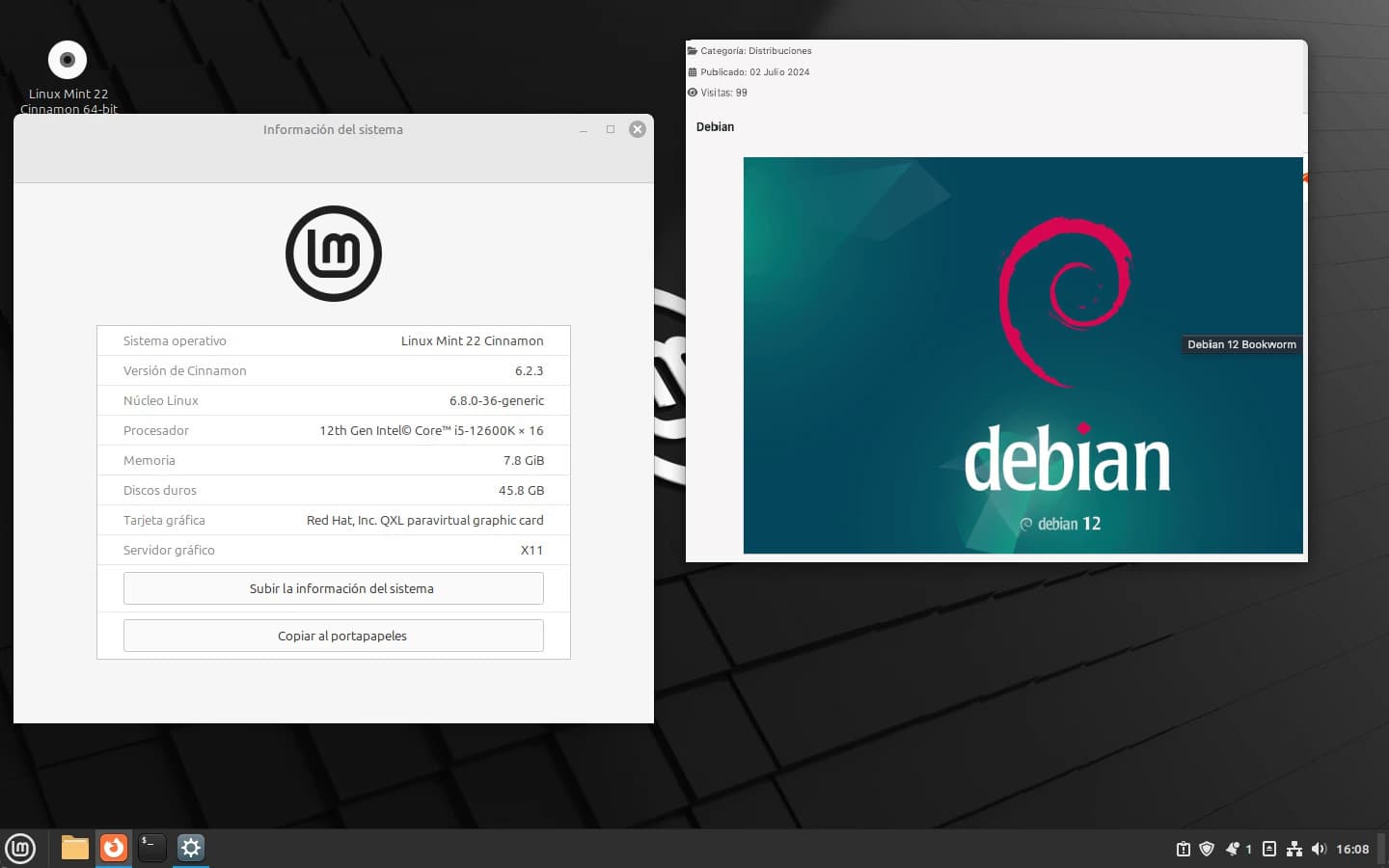Click the Información del sistema title bar
This screenshot has height=868, width=1389.
[x=333, y=129]
